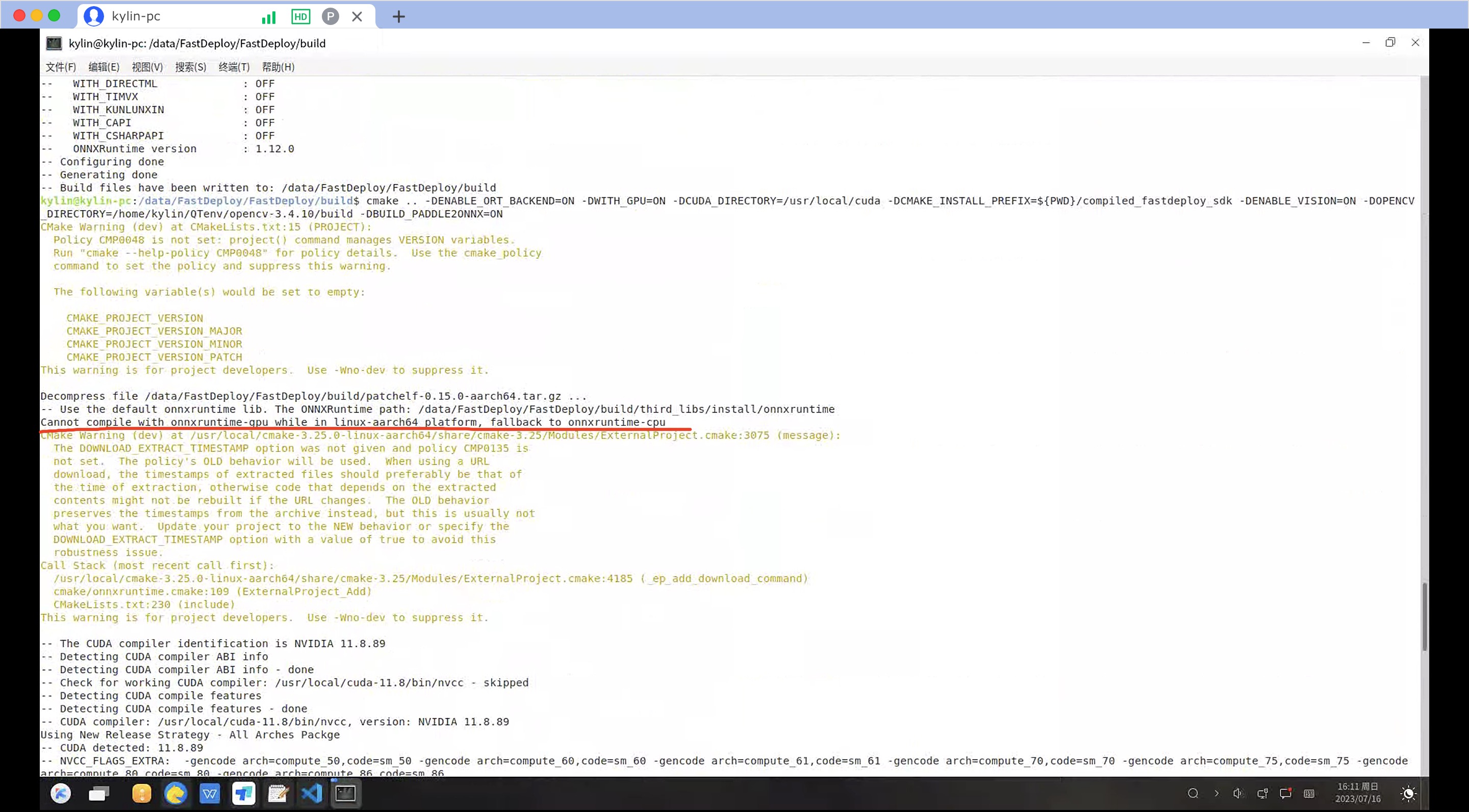Toggle mute via the volume icon

(1238, 794)
